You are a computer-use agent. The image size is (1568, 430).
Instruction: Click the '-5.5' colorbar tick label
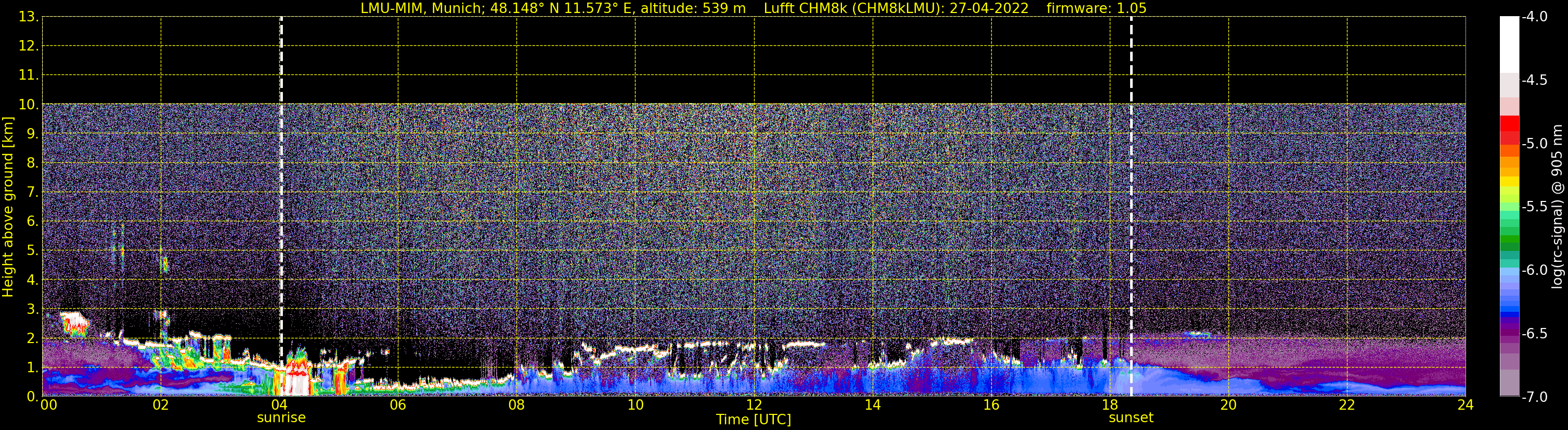1534,207
